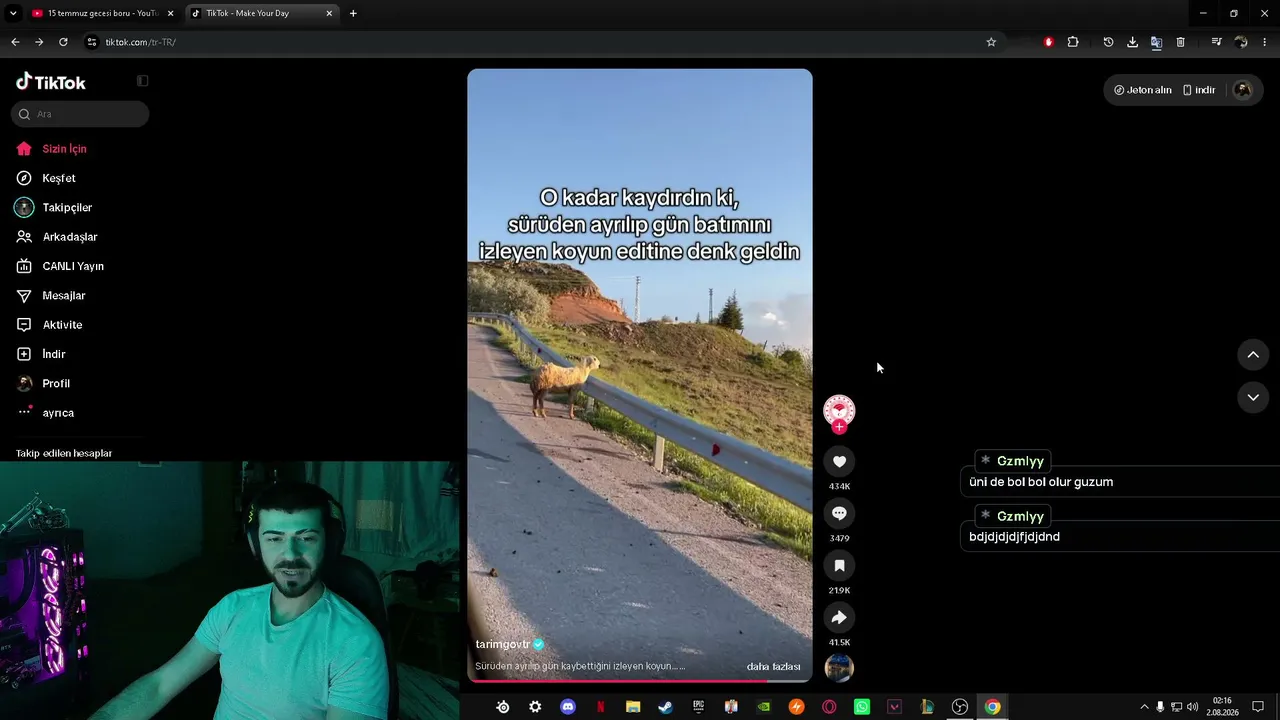The image size is (1280, 720).
Task: Open the tarimgovtr username link
Action: [x=503, y=645]
